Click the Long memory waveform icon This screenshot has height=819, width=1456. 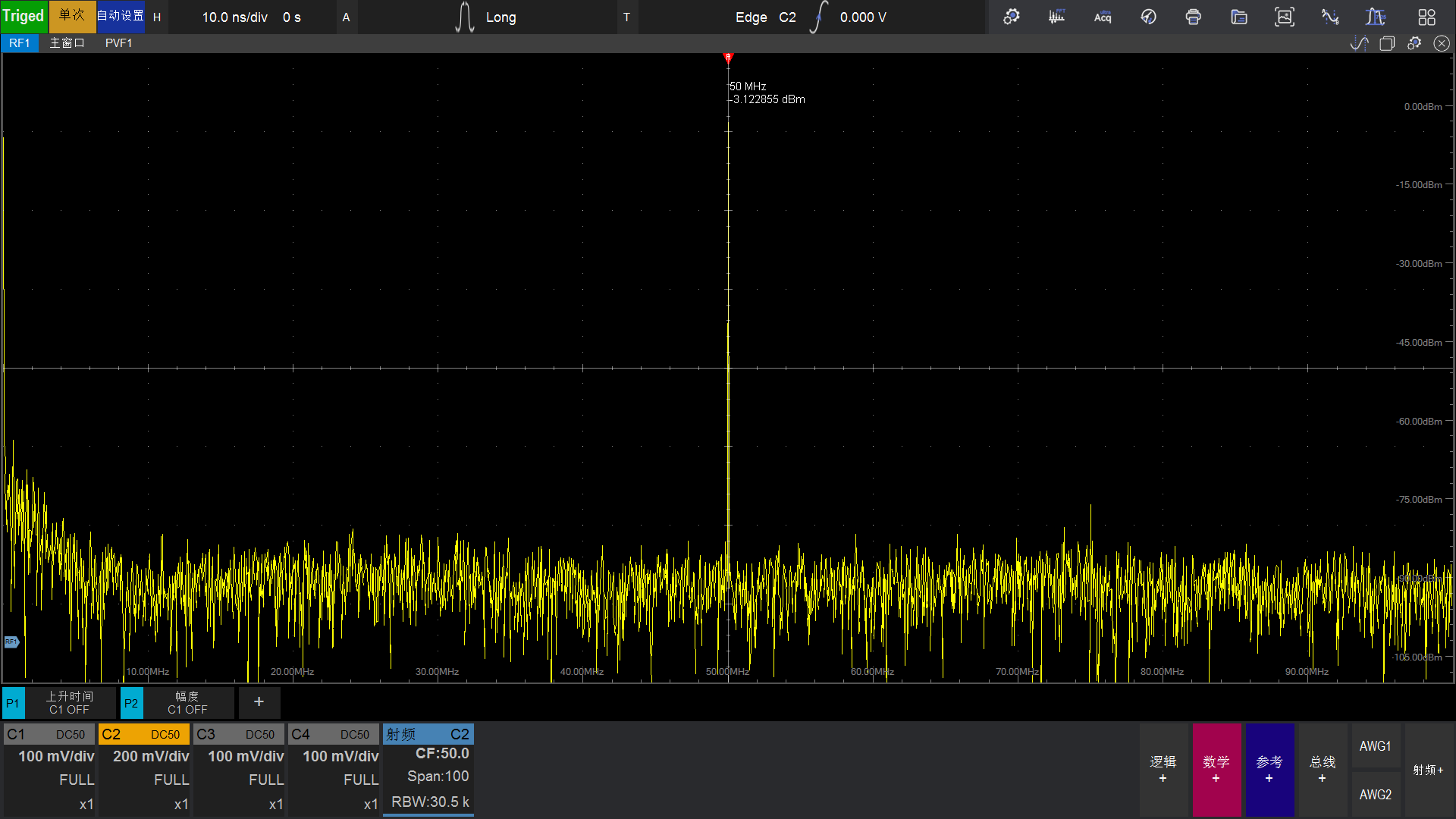[x=465, y=17]
